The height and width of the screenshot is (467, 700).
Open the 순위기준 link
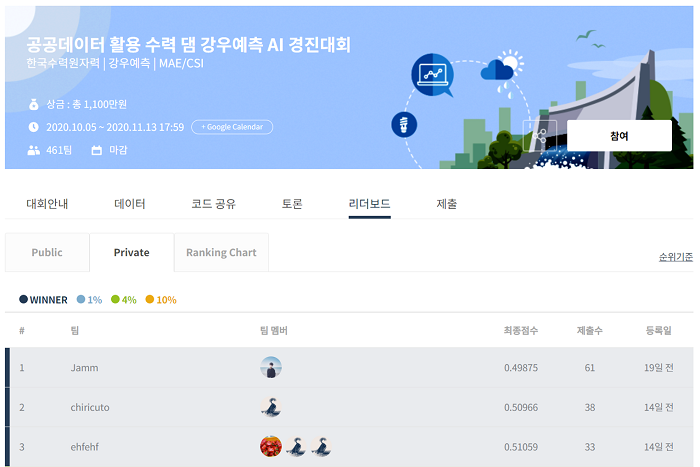coord(675,257)
